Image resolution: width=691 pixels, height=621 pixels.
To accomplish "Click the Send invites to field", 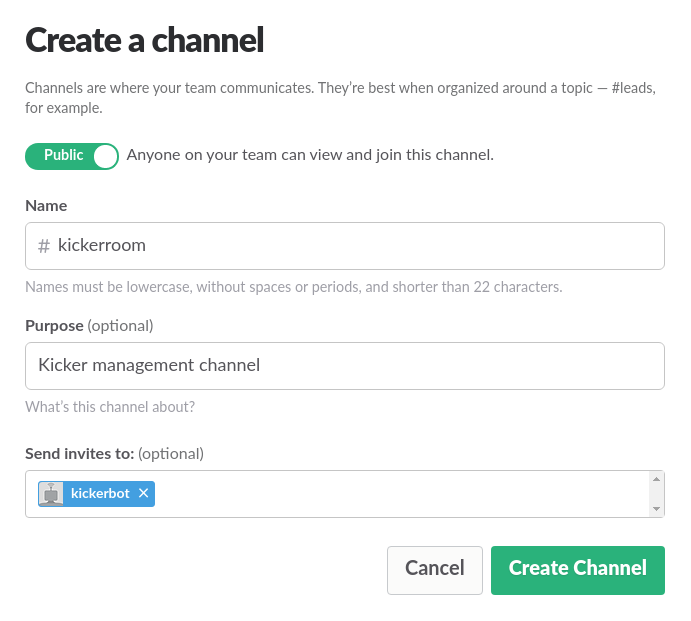I will click(345, 494).
